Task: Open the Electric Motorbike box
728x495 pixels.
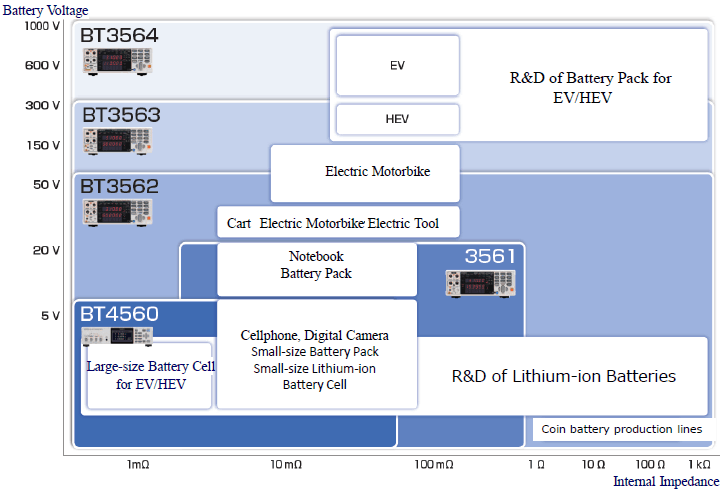Action: 365,172
